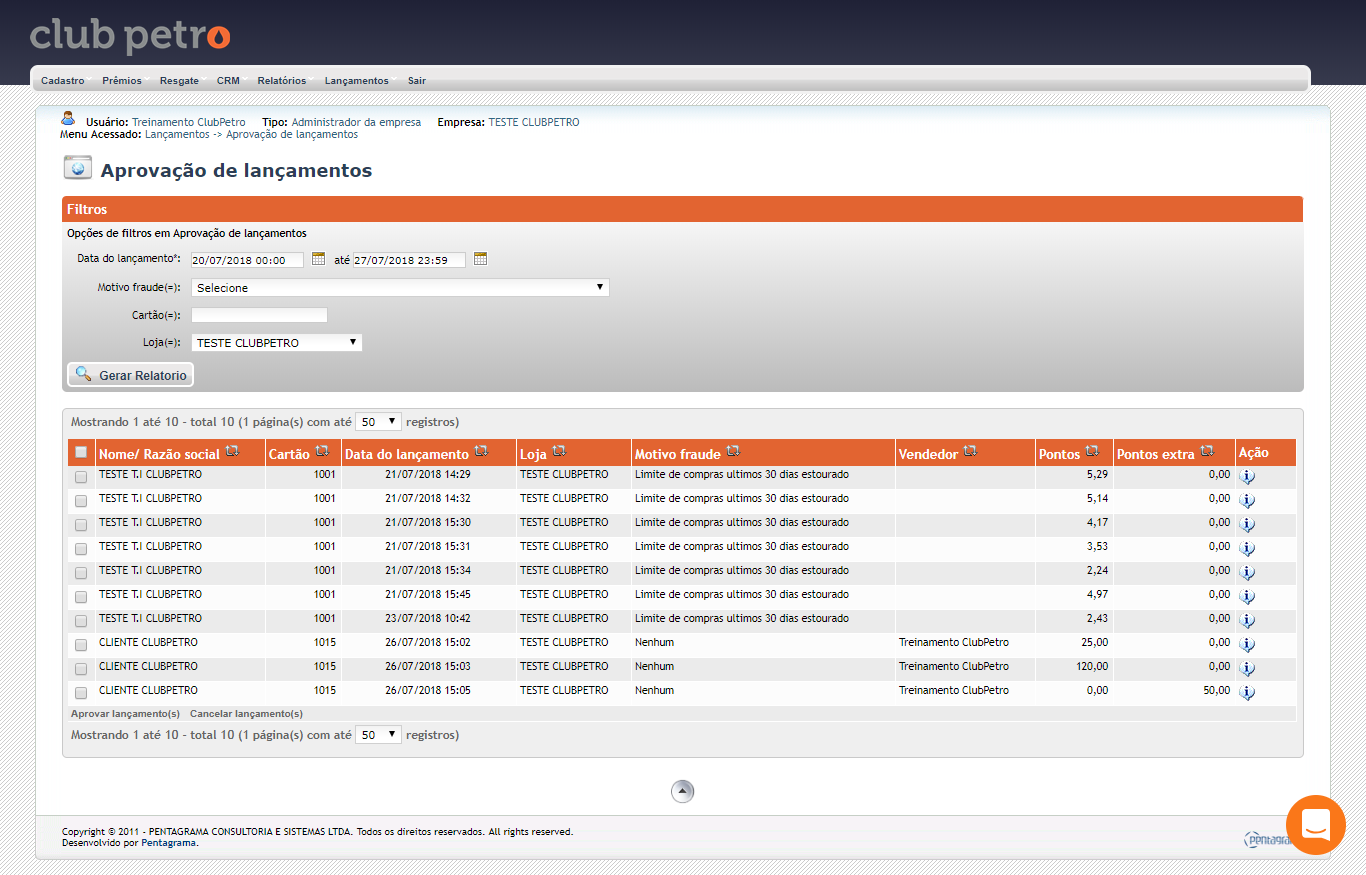Click Aprovar lançamento(s) link
The width and height of the screenshot is (1366, 875).
click(x=125, y=714)
